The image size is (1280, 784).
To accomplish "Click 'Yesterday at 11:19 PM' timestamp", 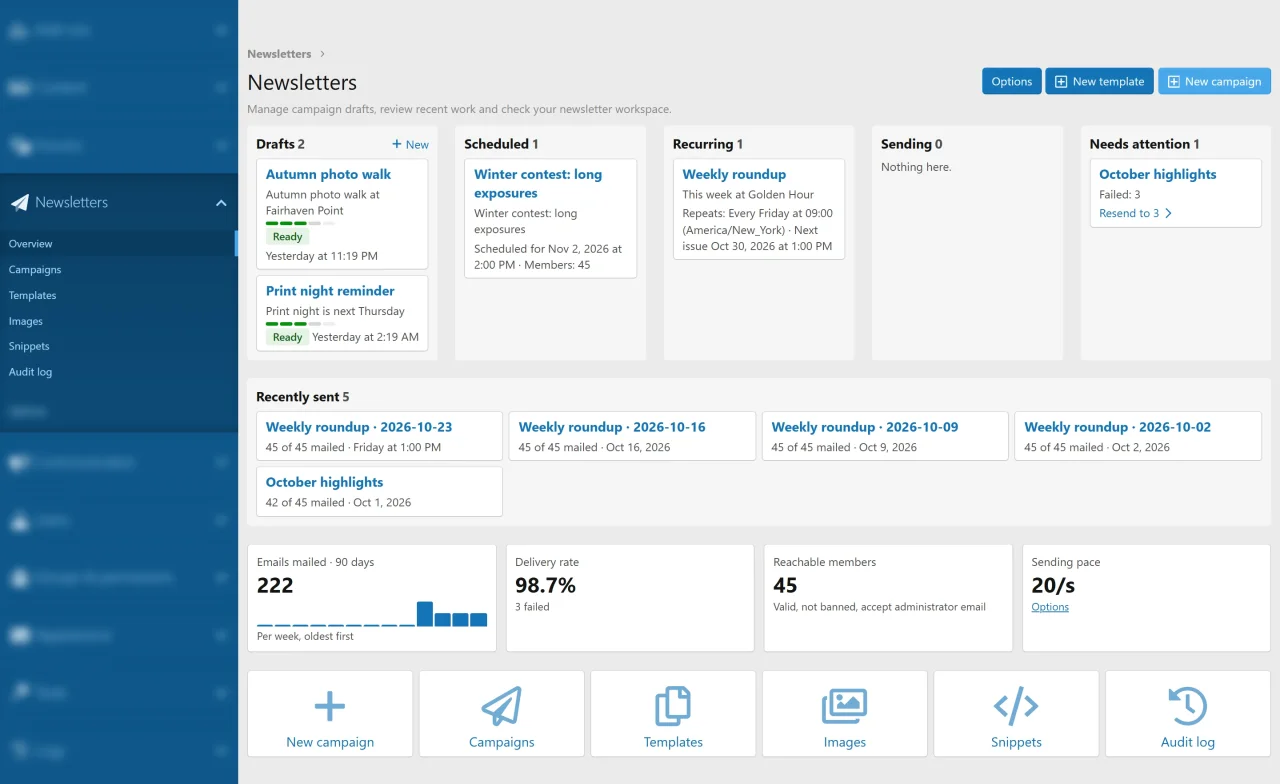I will click(x=322, y=257).
